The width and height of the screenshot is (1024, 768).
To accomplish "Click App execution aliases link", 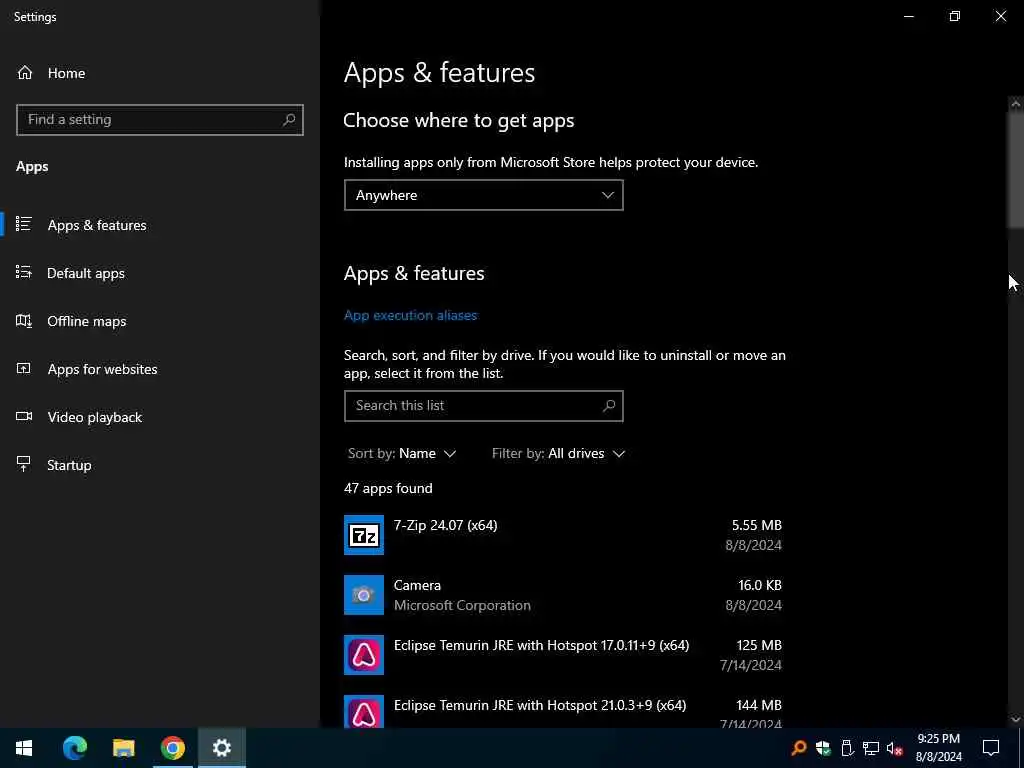I will 410,315.
